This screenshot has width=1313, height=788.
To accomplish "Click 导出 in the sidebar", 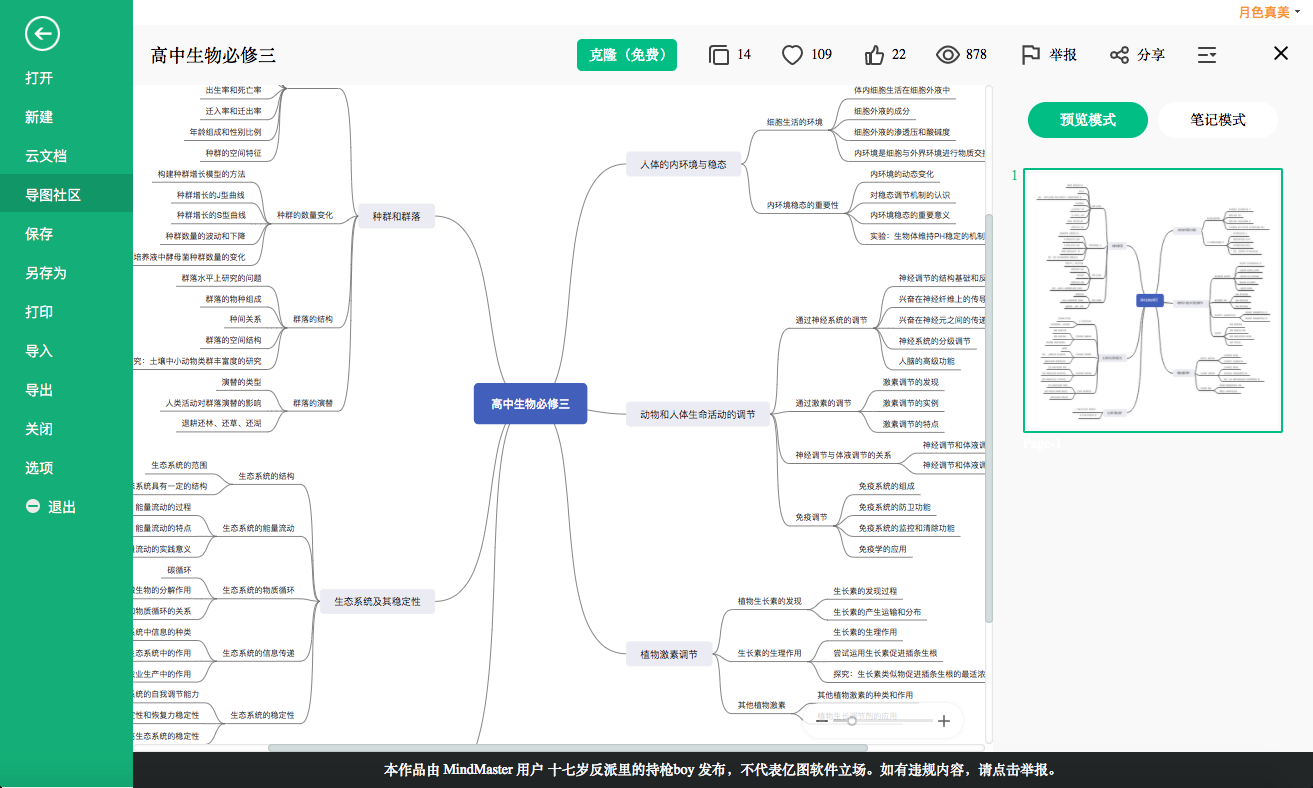I will [66, 390].
